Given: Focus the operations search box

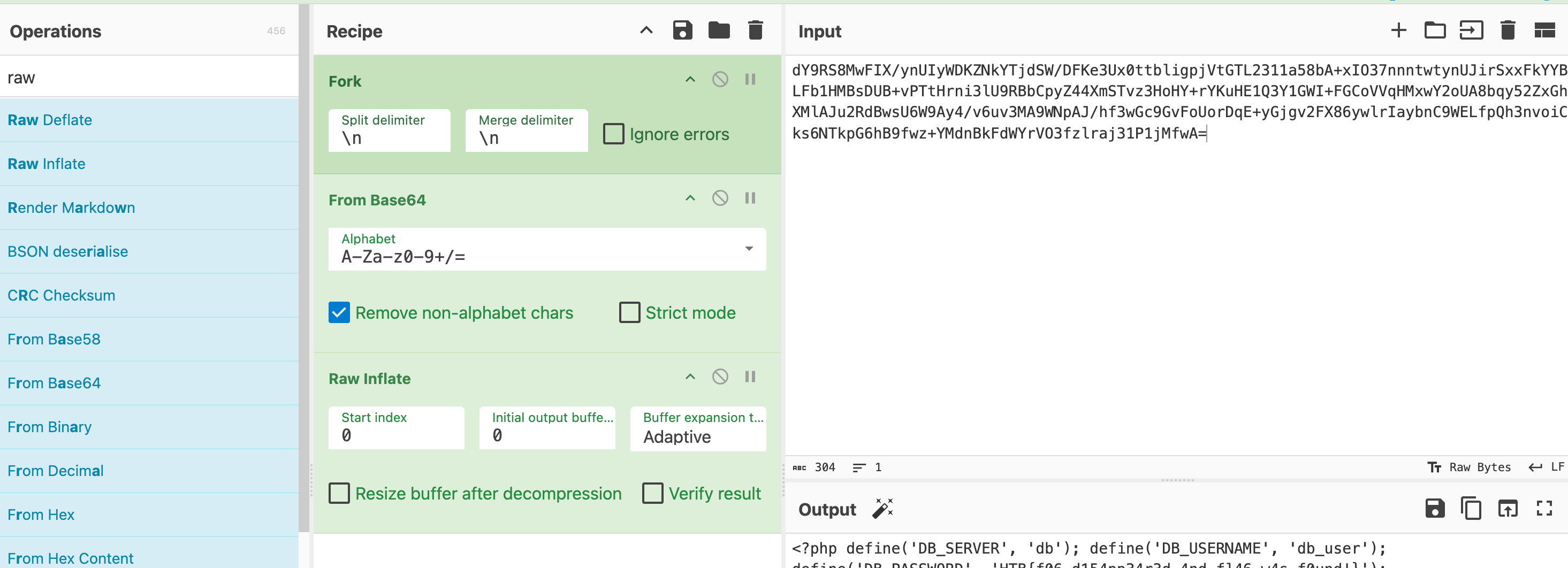Looking at the screenshot, I should [149, 77].
